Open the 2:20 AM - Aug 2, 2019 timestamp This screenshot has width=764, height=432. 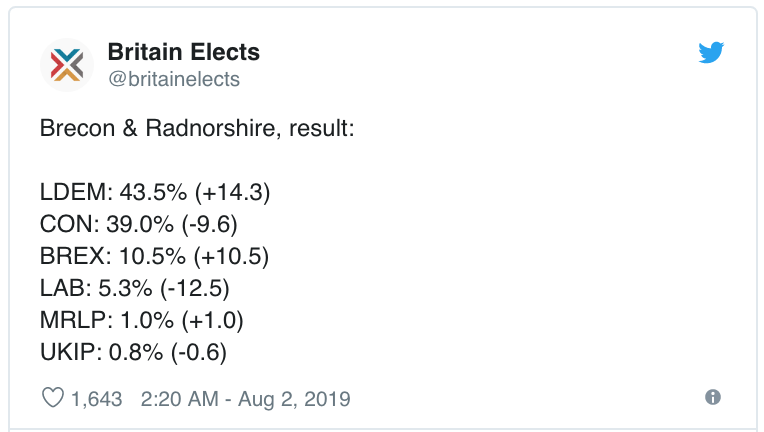pyautogui.click(x=246, y=398)
